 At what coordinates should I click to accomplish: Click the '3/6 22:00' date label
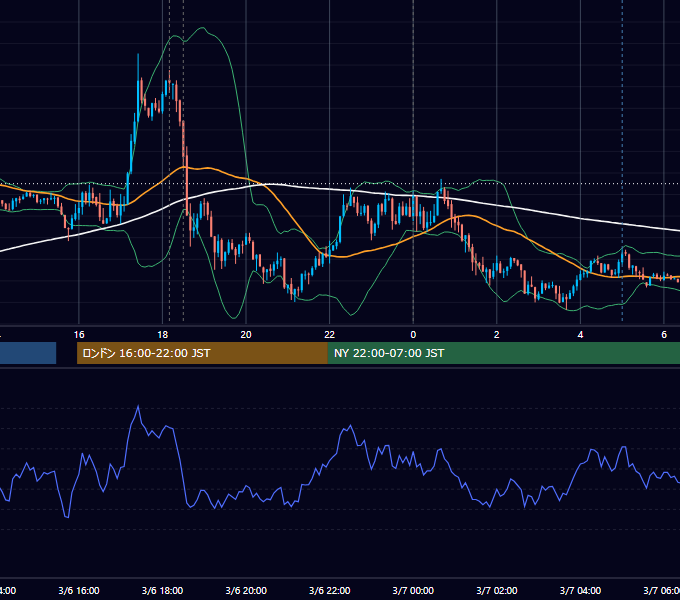tap(330, 591)
